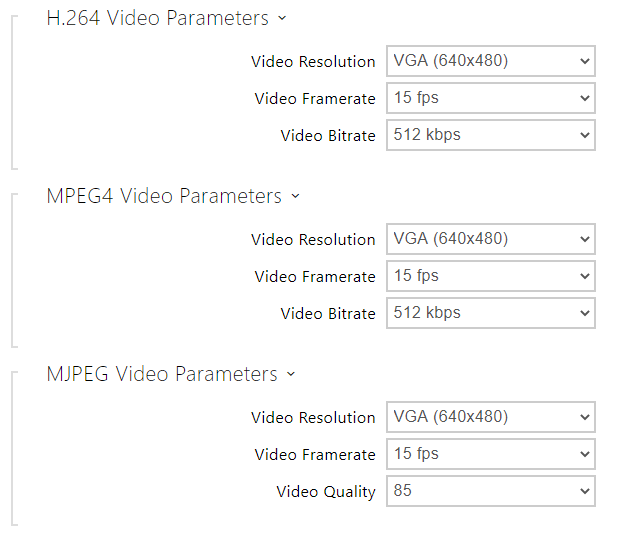Collapse MPEG4 Video Parameters section chevron

[x=295, y=196]
